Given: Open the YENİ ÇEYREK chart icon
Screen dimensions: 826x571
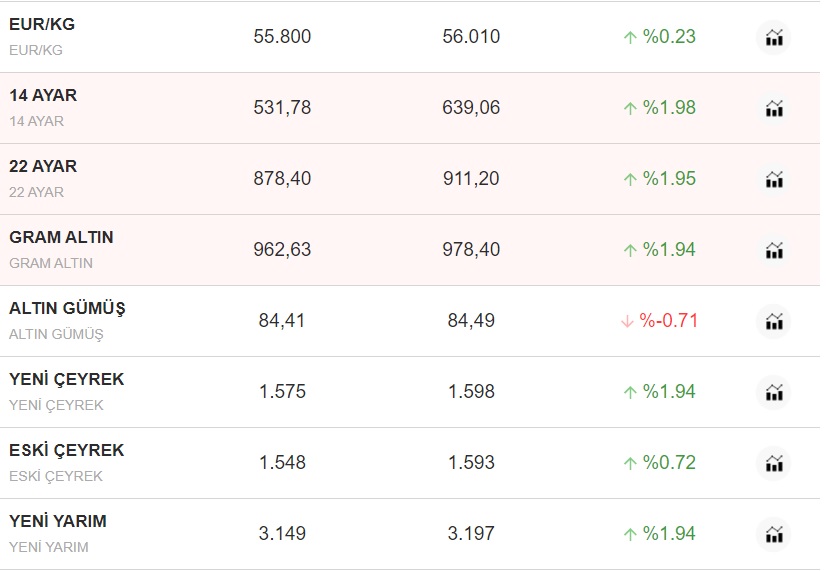Looking at the screenshot, I should (x=773, y=393).
